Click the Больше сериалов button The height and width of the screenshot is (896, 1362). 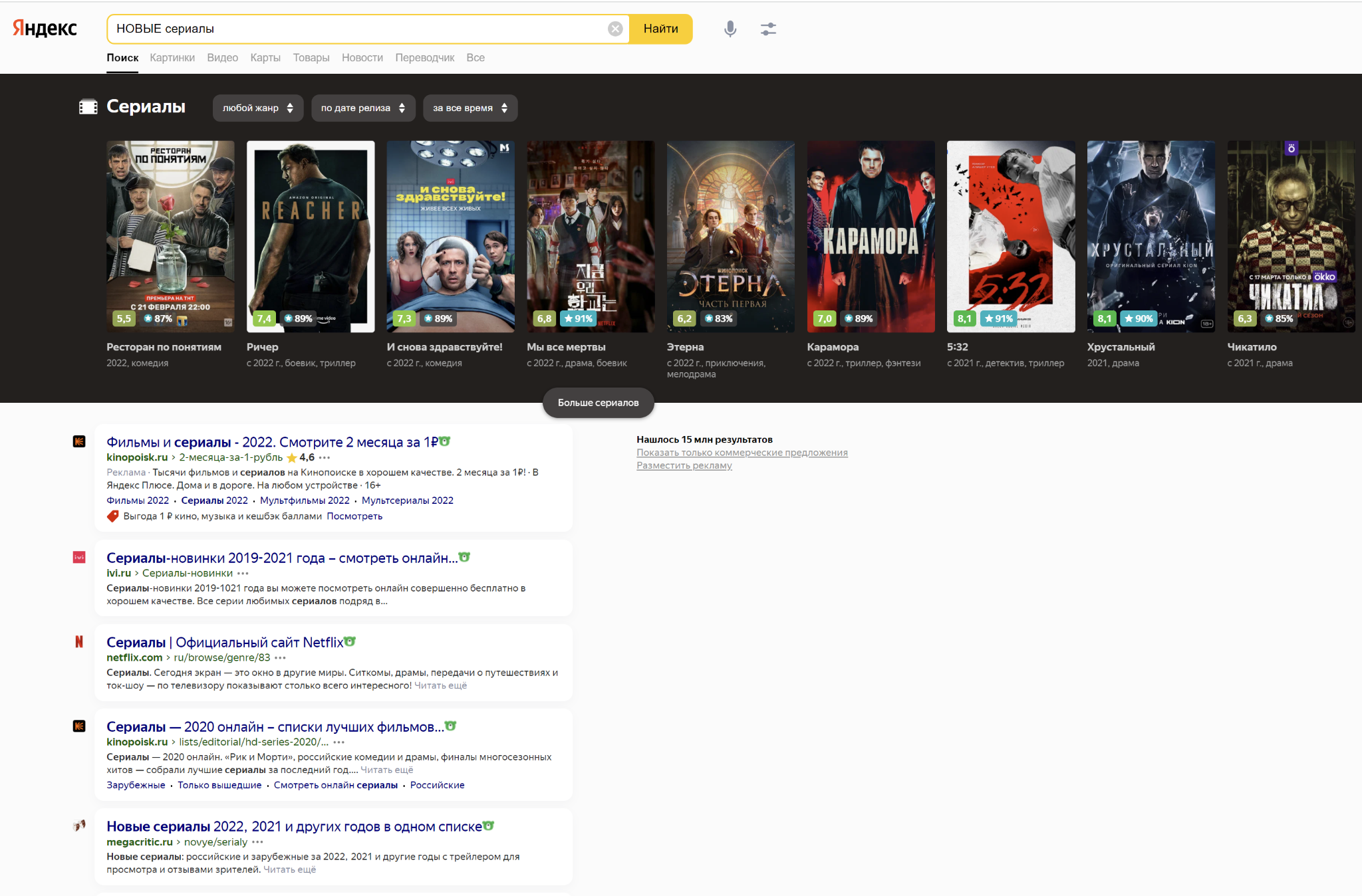coord(599,403)
